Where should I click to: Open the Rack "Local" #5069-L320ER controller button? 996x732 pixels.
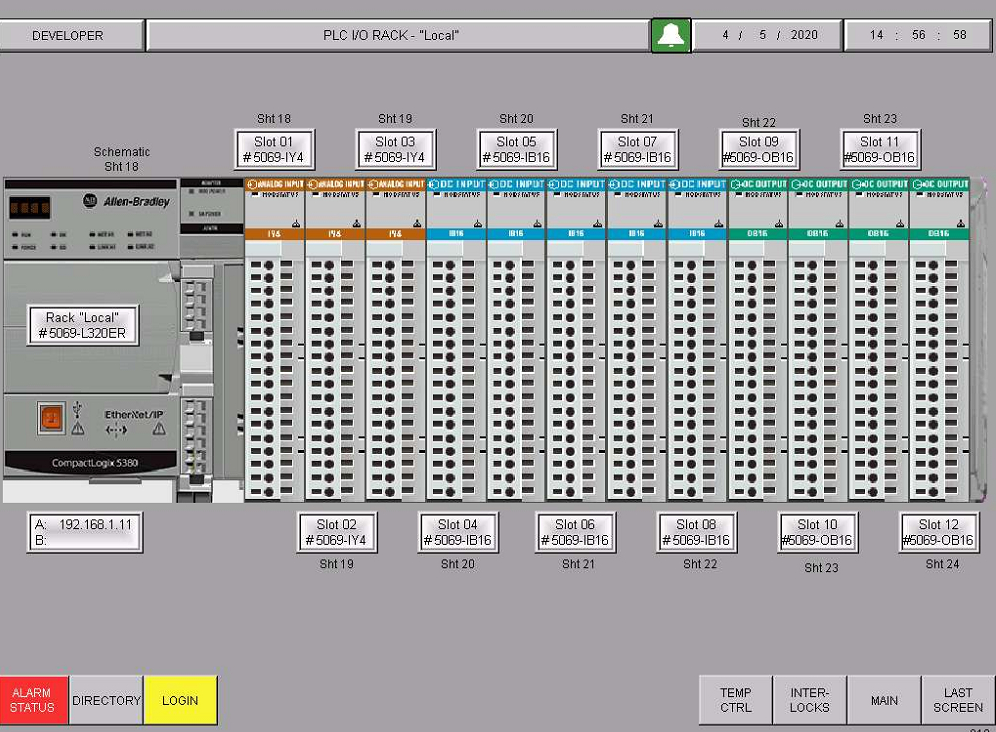click(83, 325)
